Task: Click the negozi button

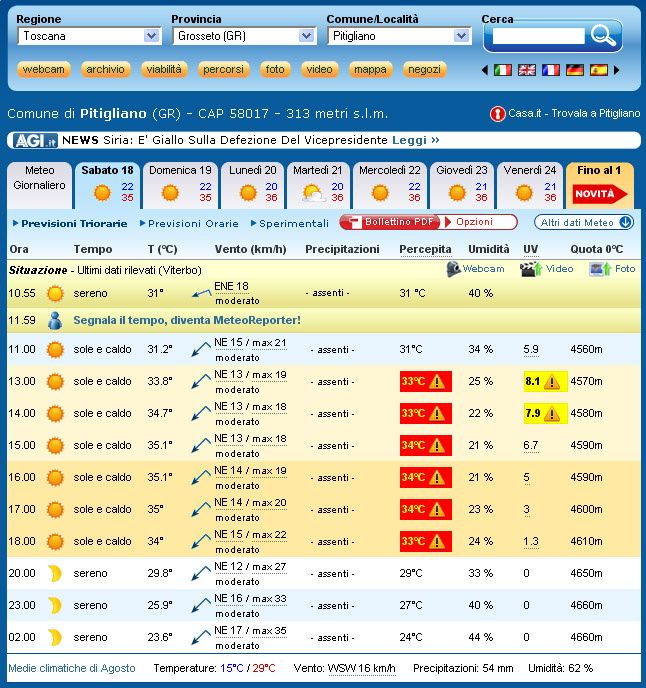Action: pos(424,69)
